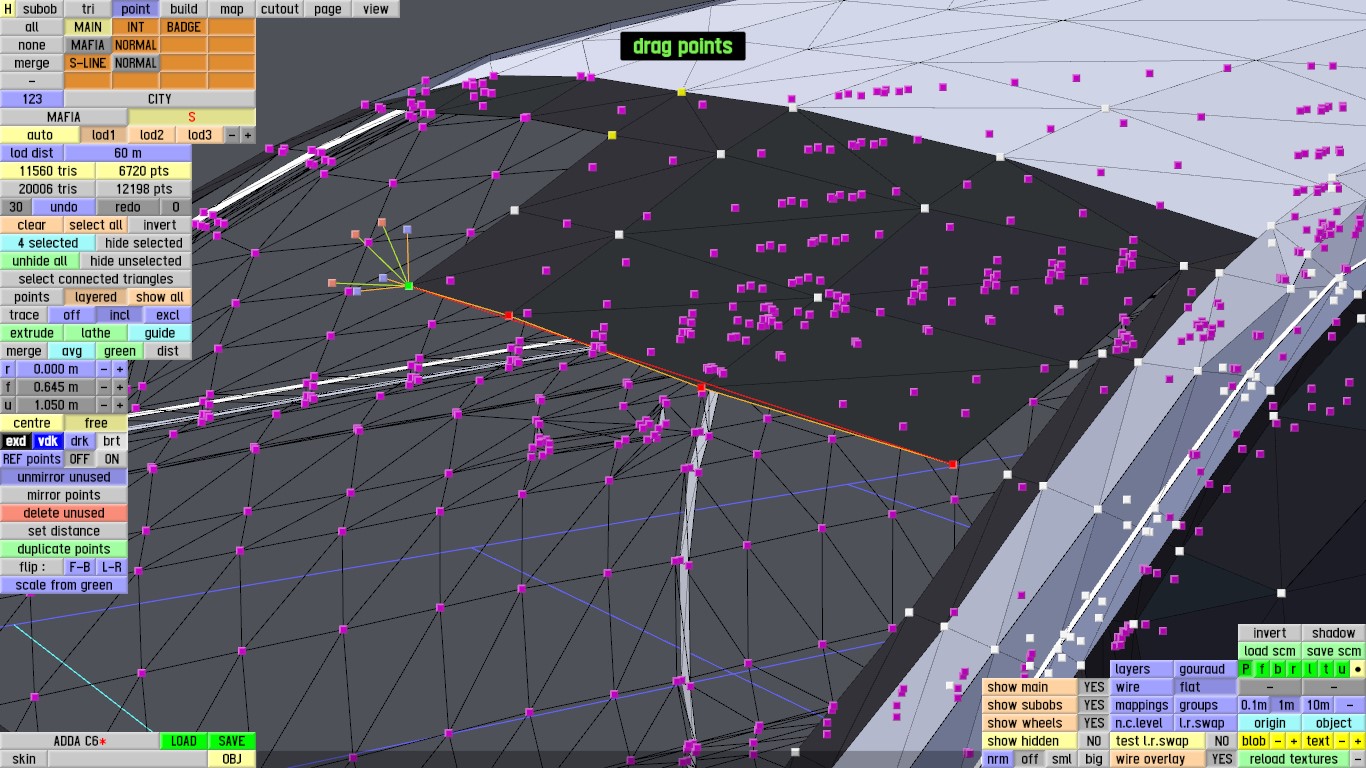Click the save scm button
This screenshot has height=768, width=1366.
(1333, 651)
